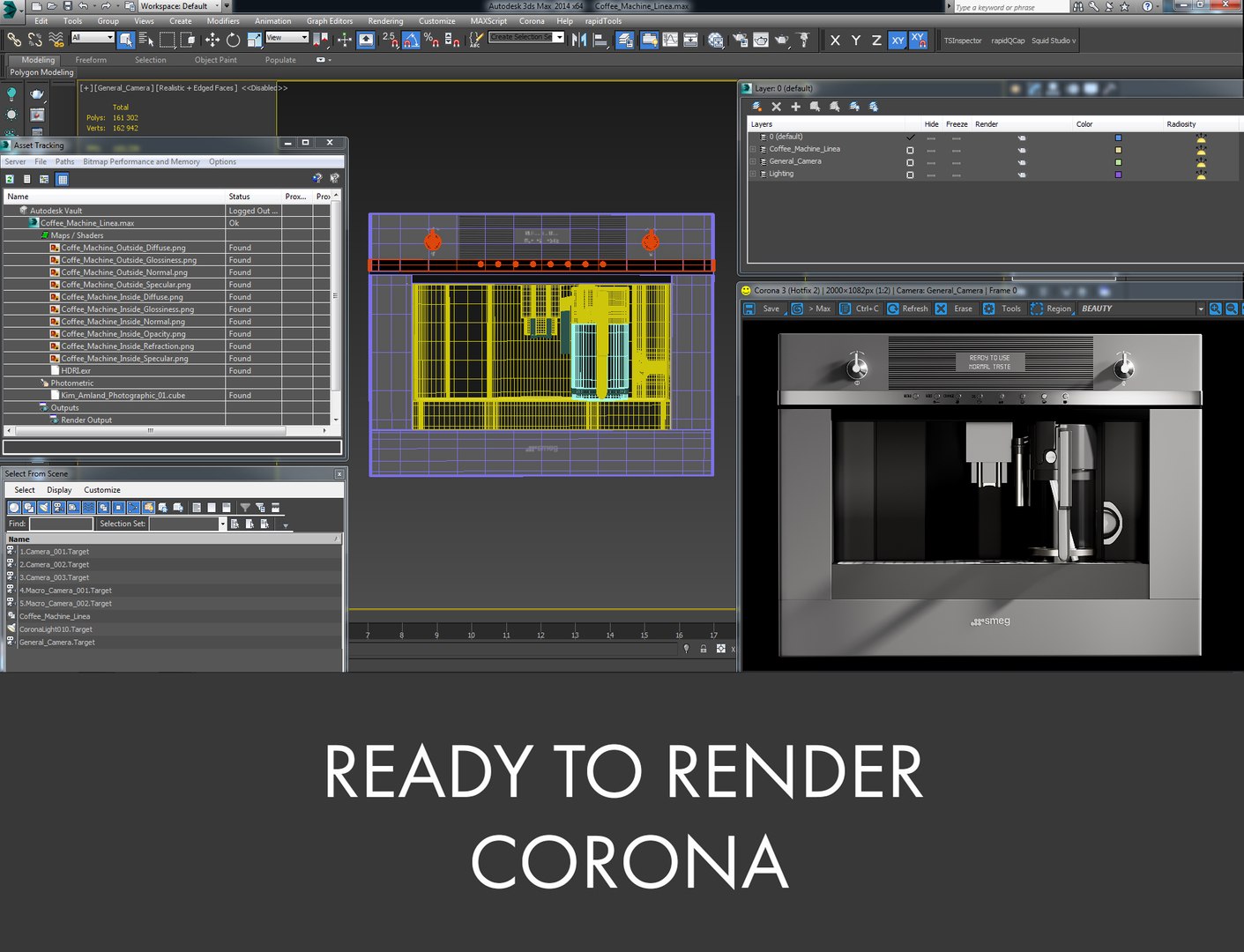Toggle current-layer checkbox for General_Camera layer
This screenshot has height=952, width=1244.
click(910, 162)
